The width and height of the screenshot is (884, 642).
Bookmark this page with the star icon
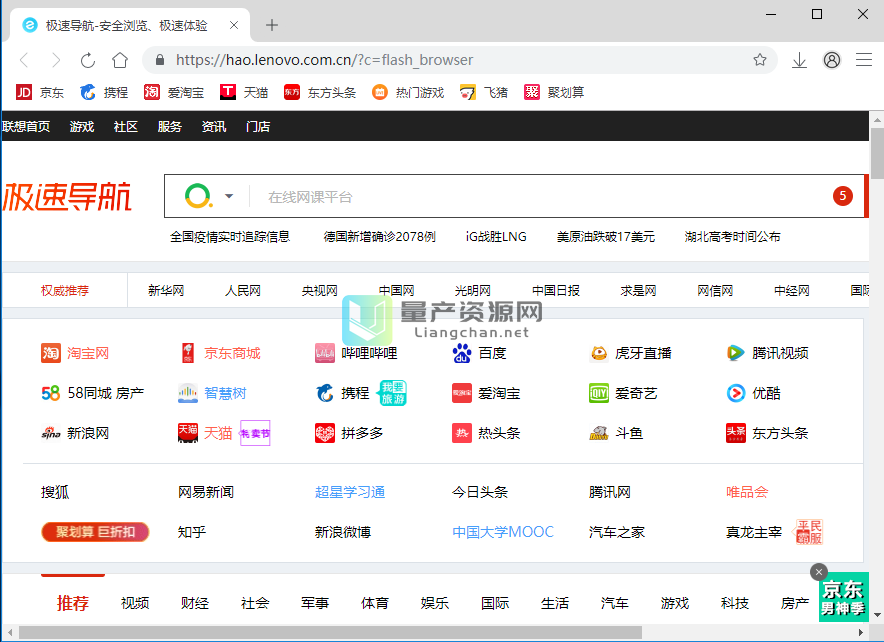760,60
